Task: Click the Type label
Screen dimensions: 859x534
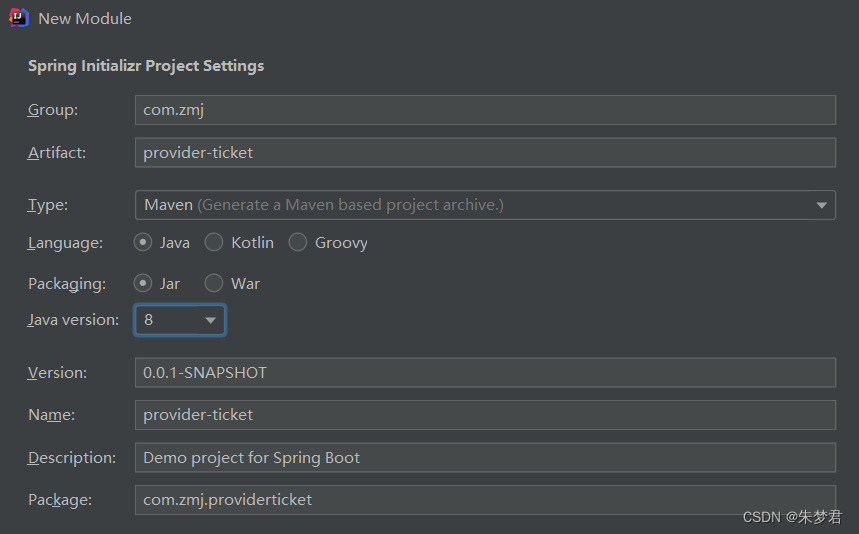Action: [x=48, y=205]
